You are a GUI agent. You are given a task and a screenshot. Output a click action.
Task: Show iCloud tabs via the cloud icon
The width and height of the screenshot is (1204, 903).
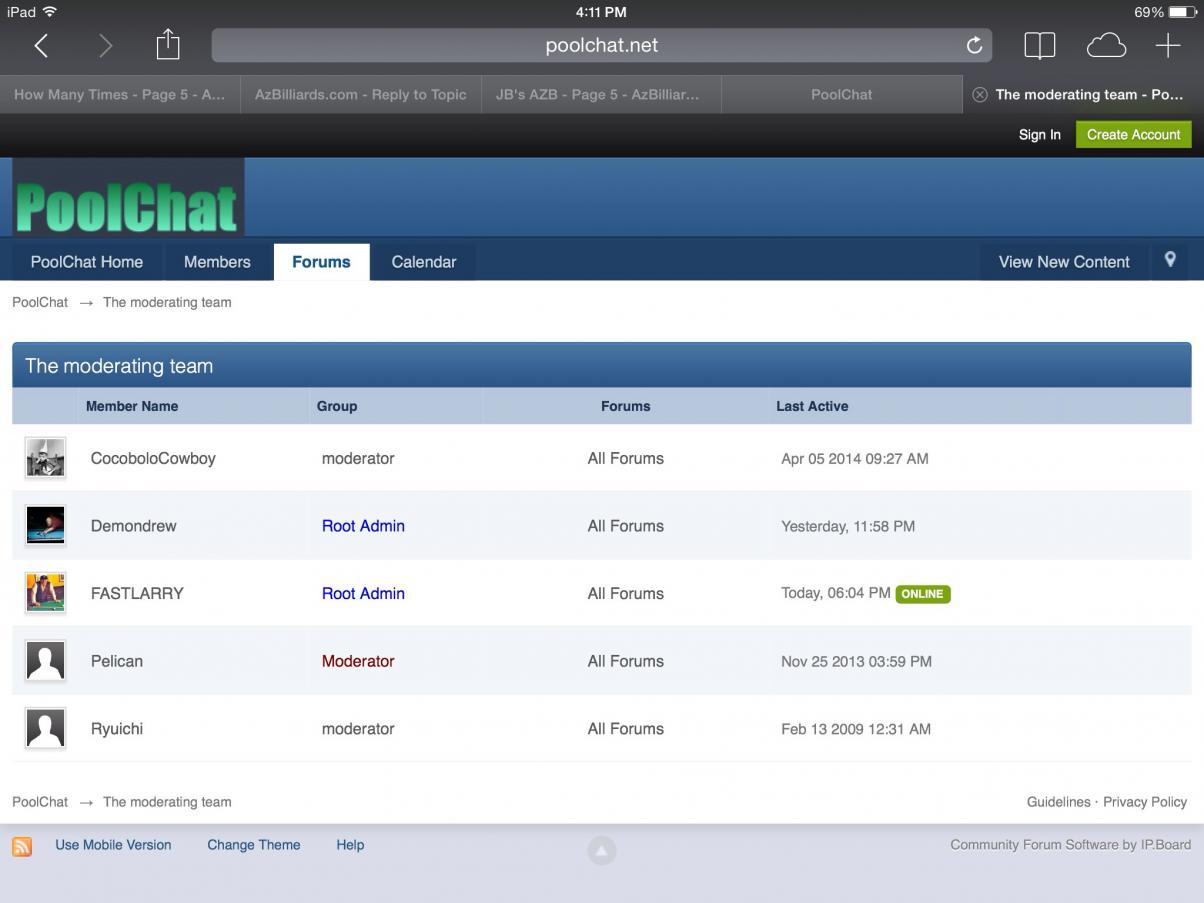pos(1106,45)
